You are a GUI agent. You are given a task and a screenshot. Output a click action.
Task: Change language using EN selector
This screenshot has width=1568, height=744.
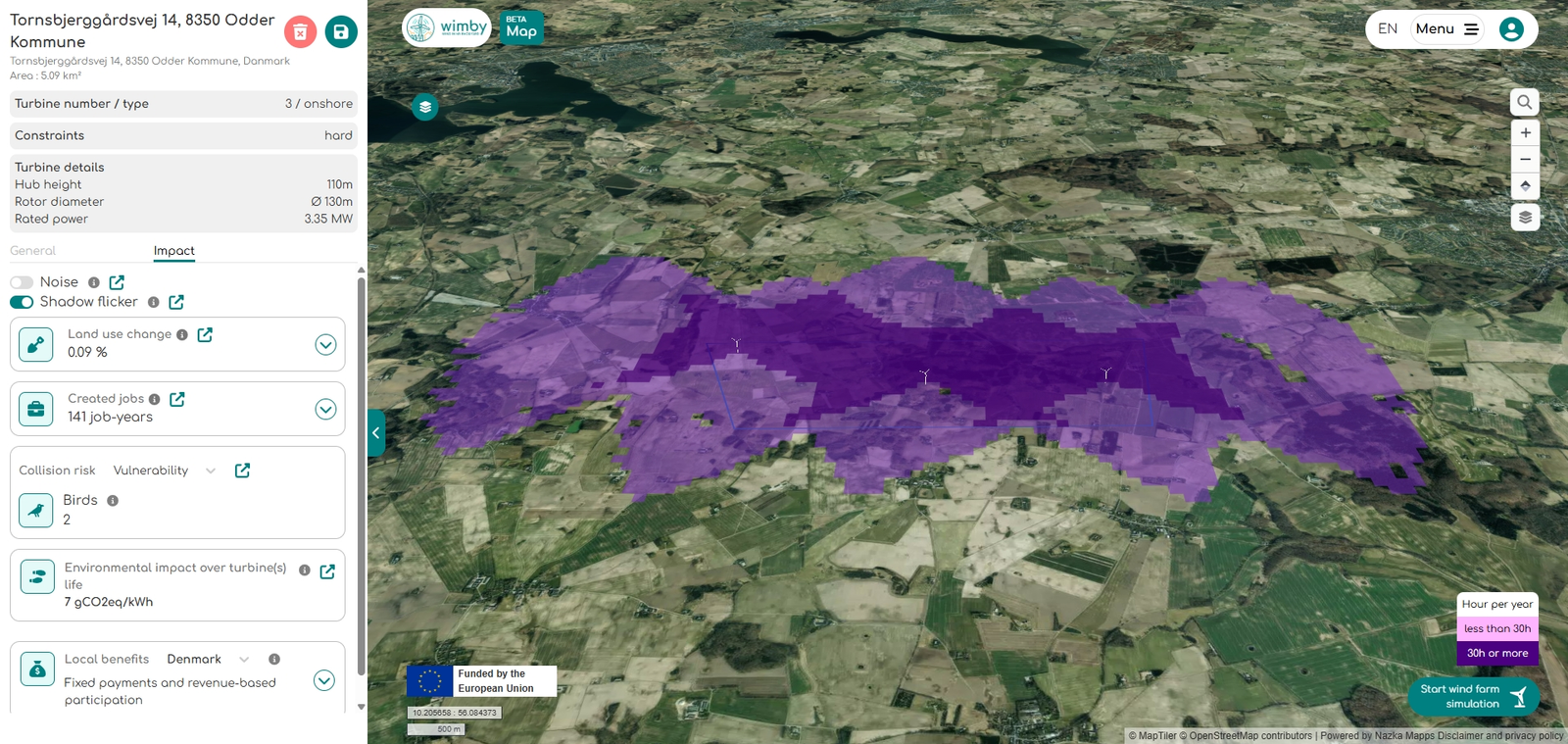tap(1388, 29)
